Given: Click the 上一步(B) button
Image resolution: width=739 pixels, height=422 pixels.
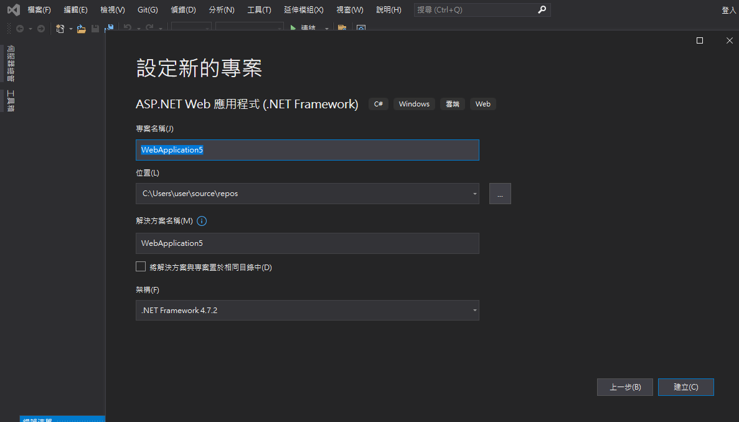Looking at the screenshot, I should click(625, 387).
